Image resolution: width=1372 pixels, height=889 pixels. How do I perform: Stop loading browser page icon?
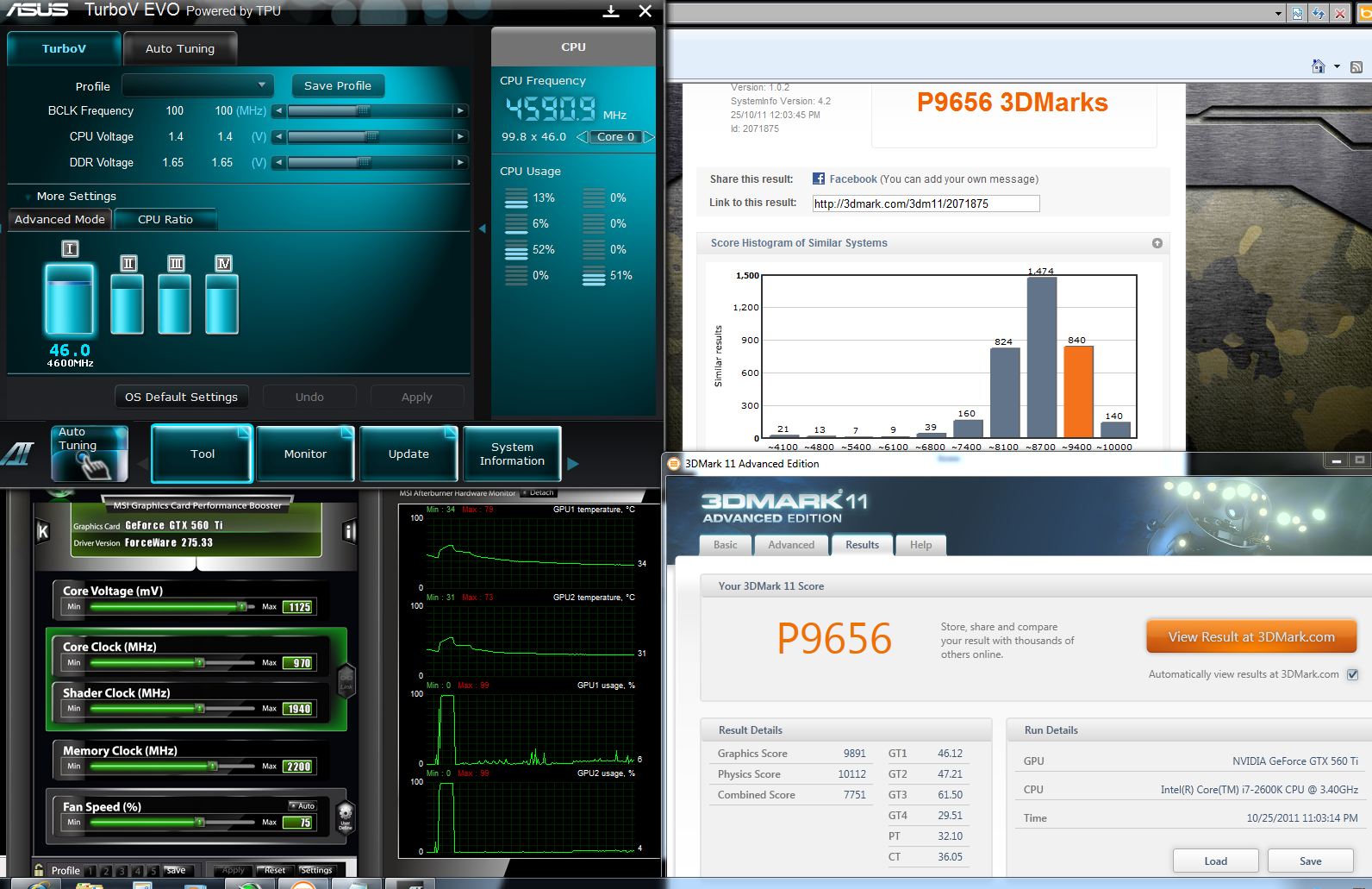[1339, 13]
